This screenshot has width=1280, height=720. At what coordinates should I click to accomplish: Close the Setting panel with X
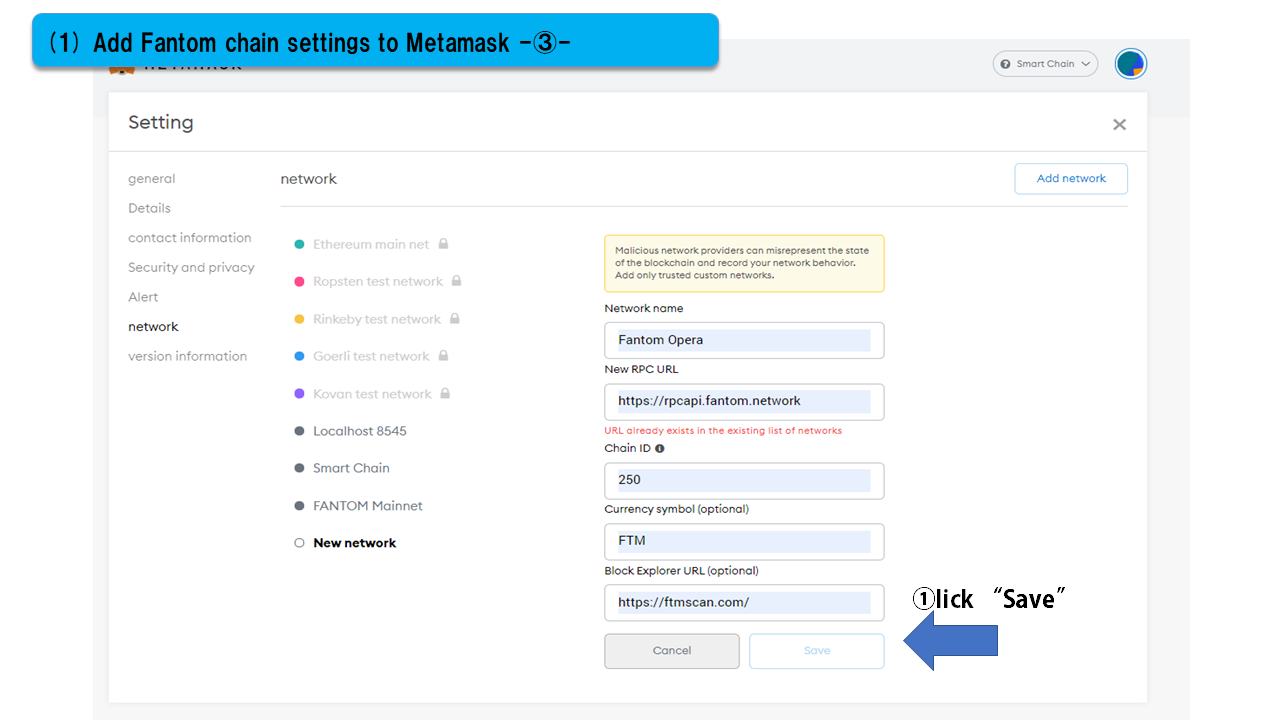pos(1119,124)
